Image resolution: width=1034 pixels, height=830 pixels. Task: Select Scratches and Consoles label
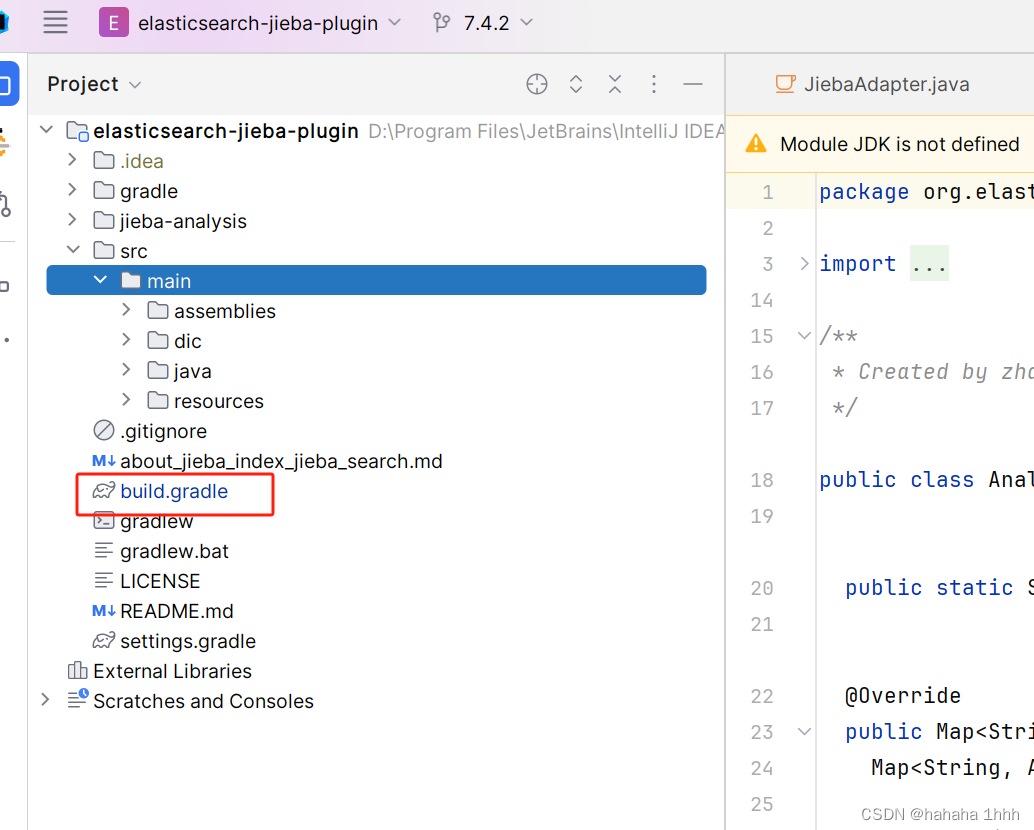(203, 701)
